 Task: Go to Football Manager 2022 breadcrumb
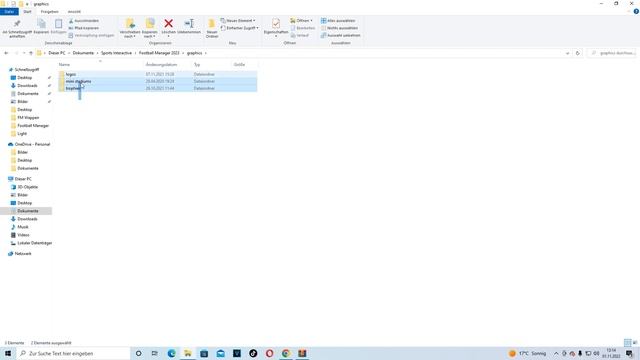coord(159,53)
